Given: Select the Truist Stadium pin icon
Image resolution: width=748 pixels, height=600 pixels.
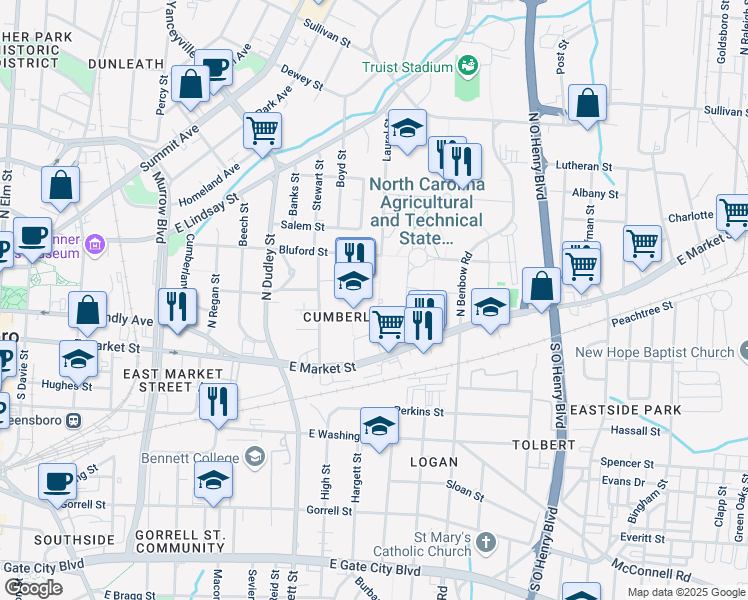Looking at the screenshot, I should [468, 66].
